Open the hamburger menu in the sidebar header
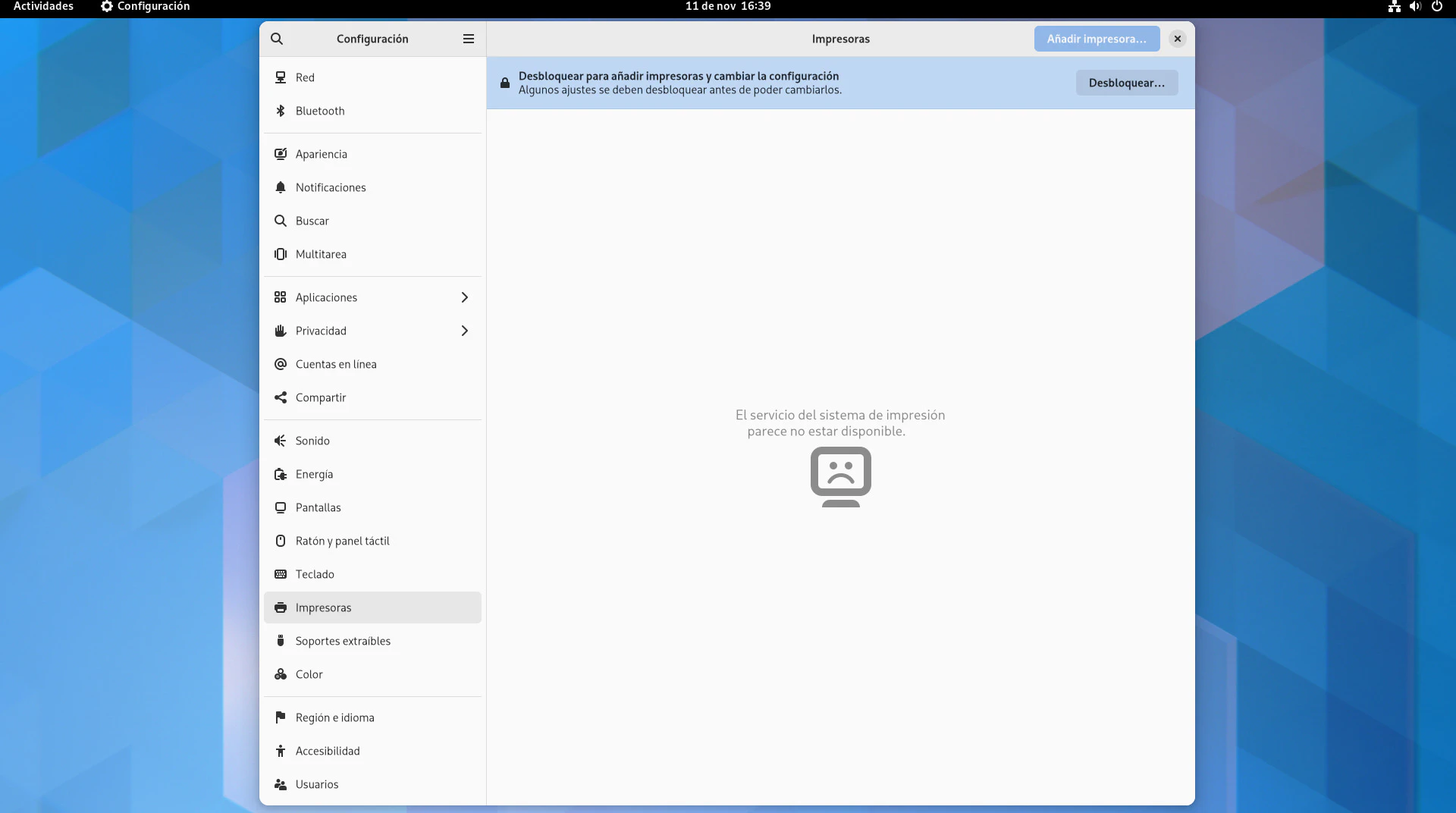Image resolution: width=1456 pixels, height=813 pixels. tap(469, 39)
